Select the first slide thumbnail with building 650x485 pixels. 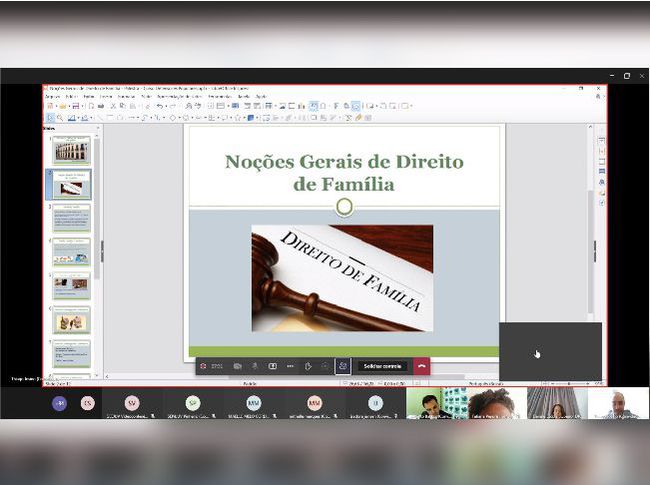(71, 150)
